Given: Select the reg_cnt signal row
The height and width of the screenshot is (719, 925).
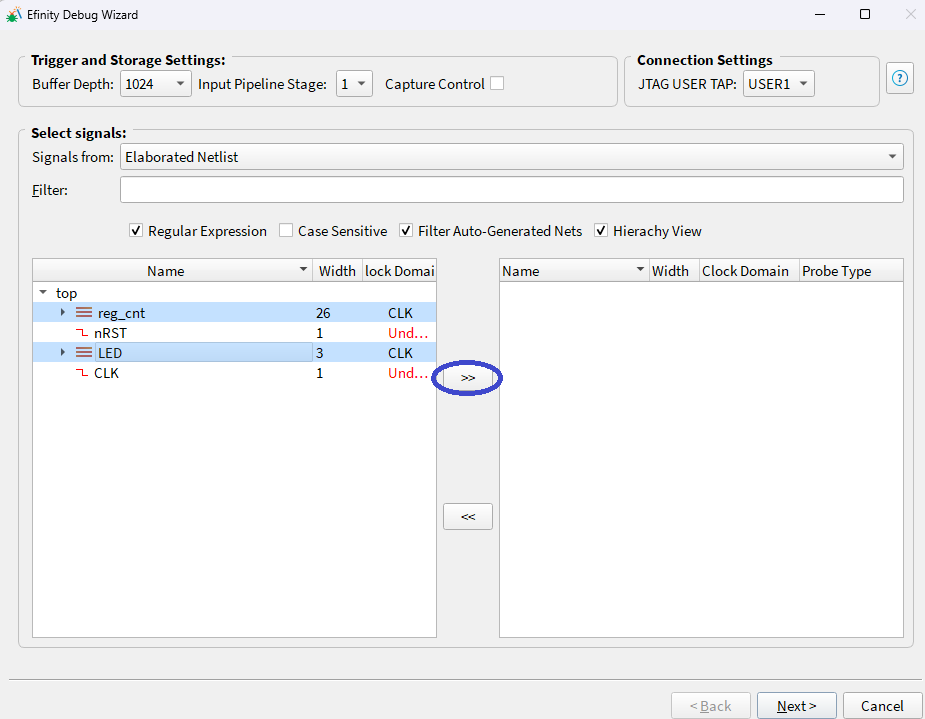Looking at the screenshot, I should [235, 313].
